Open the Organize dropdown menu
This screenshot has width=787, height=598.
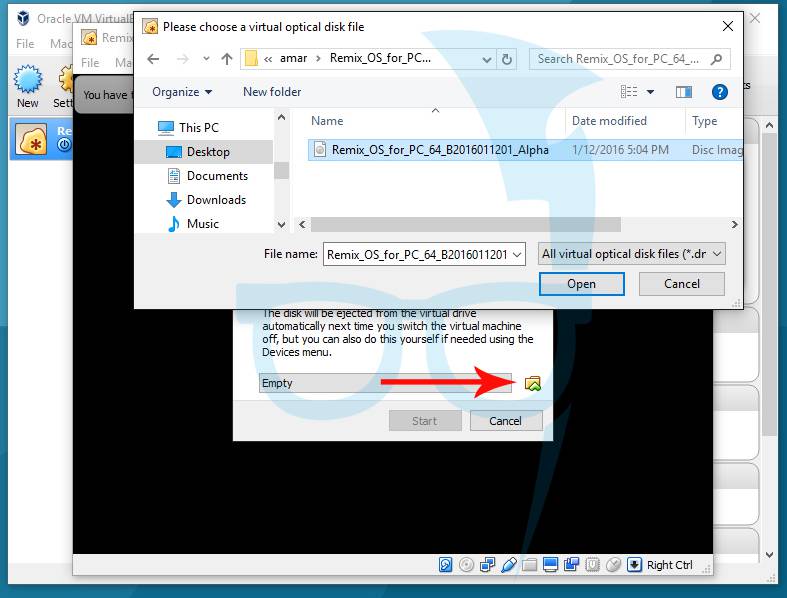point(182,92)
